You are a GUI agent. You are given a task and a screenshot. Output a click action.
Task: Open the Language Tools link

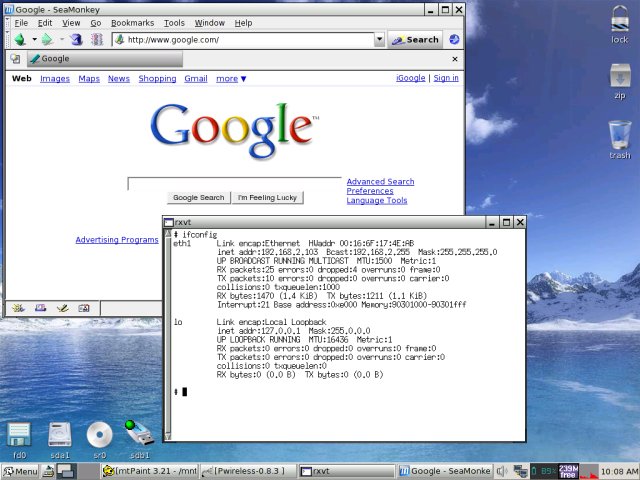[x=377, y=200]
